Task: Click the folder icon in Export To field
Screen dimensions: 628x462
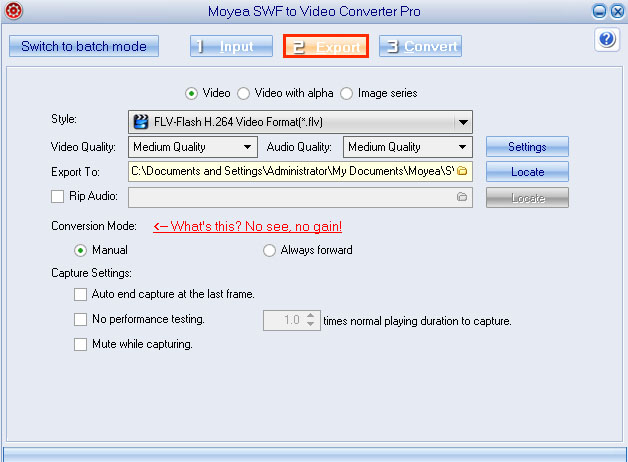Action: pyautogui.click(x=462, y=171)
